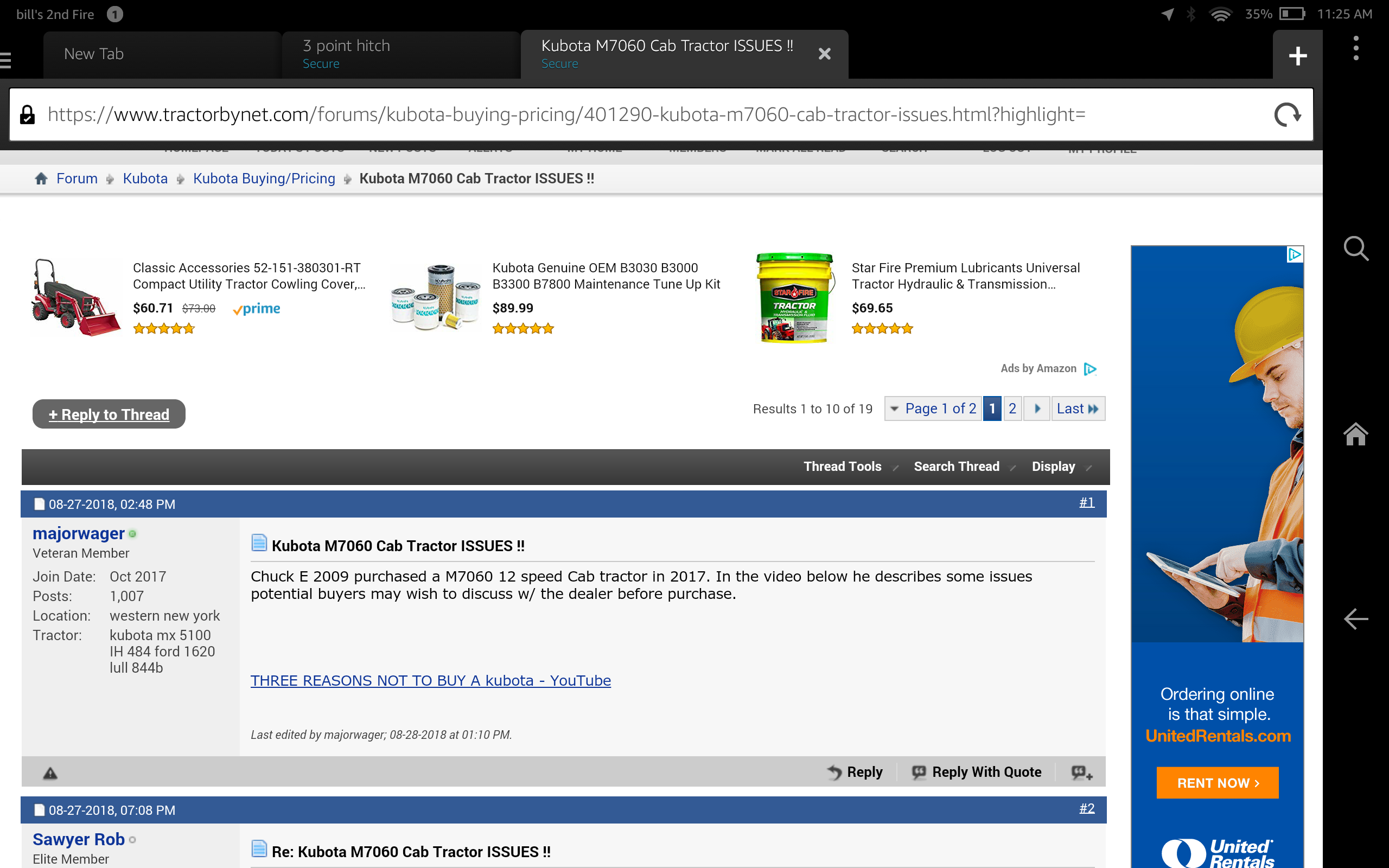
Task: Tap the padlock secure site icon
Action: pos(27,115)
